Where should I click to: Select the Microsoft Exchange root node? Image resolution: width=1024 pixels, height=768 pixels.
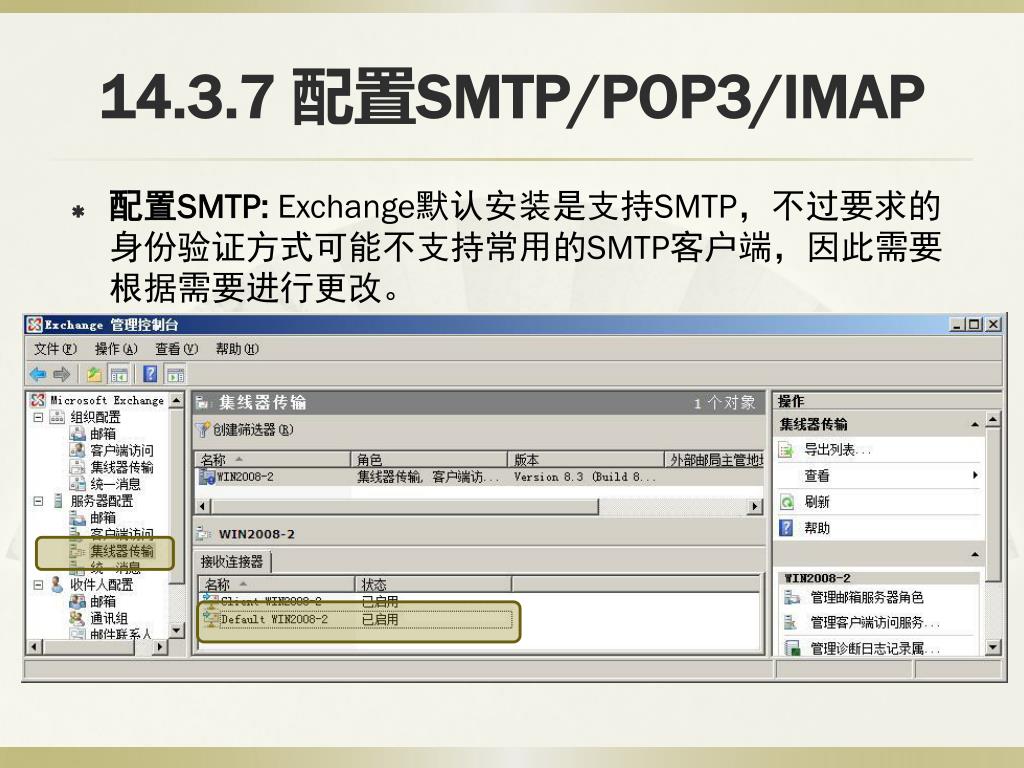click(107, 400)
